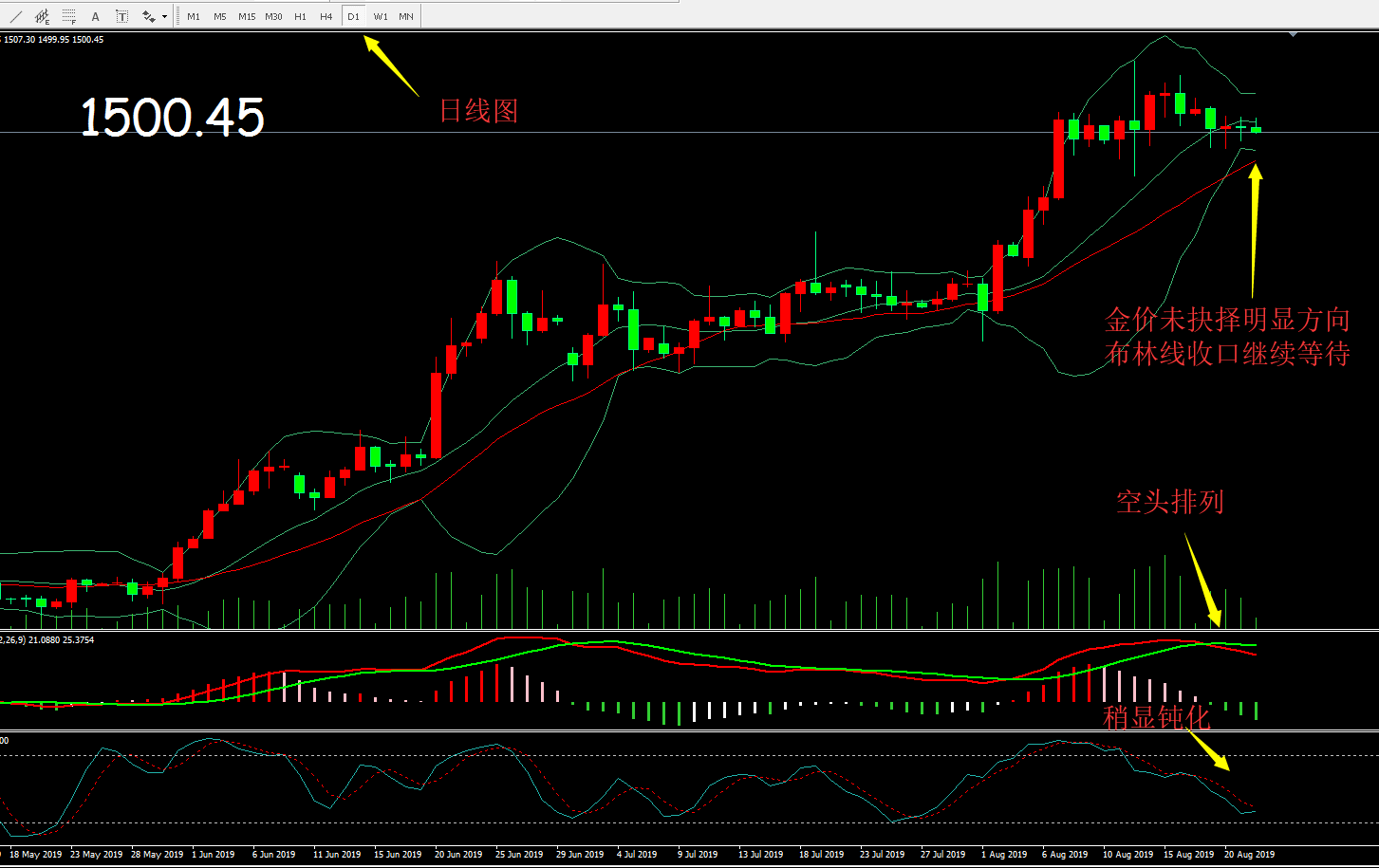Click the 18 May 2019 date label

click(36, 854)
